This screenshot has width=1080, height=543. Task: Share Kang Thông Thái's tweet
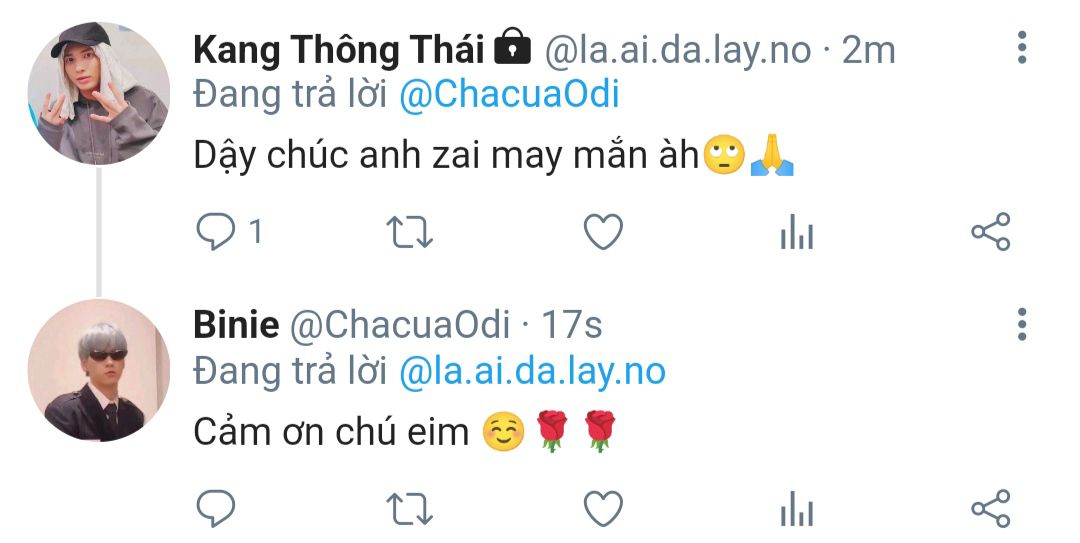click(x=990, y=232)
